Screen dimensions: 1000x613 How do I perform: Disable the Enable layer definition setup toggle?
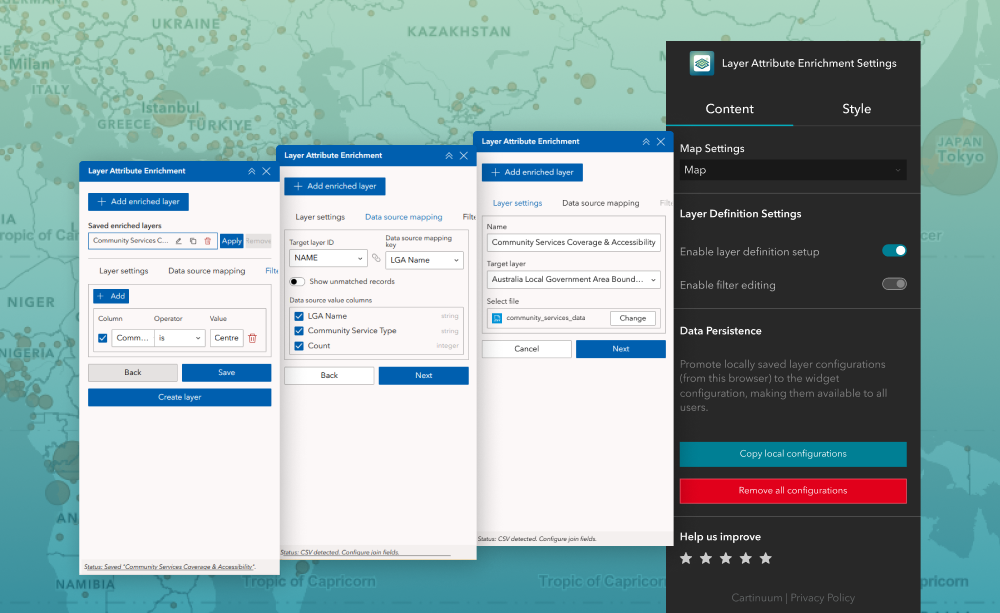(x=894, y=251)
